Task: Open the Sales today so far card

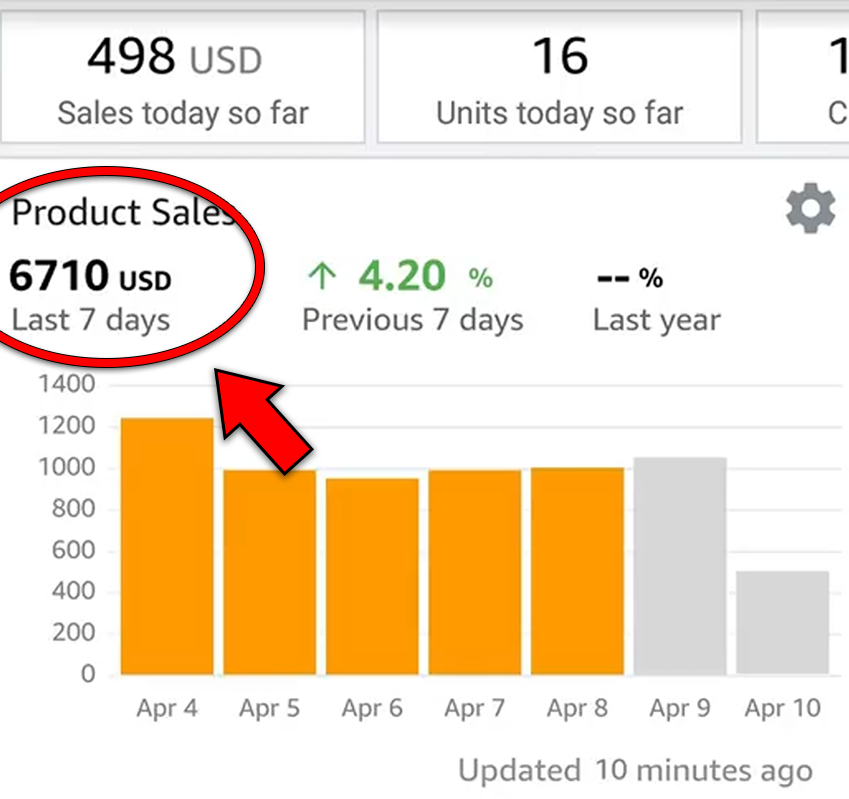Action: click(182, 78)
